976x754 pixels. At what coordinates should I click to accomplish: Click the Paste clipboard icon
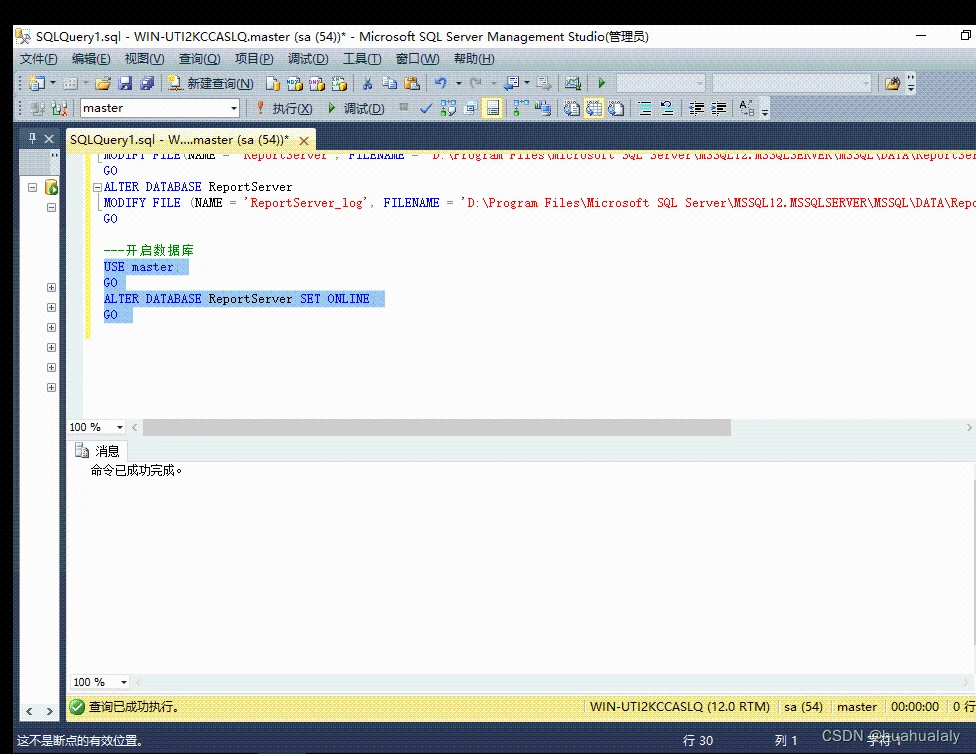pos(411,83)
